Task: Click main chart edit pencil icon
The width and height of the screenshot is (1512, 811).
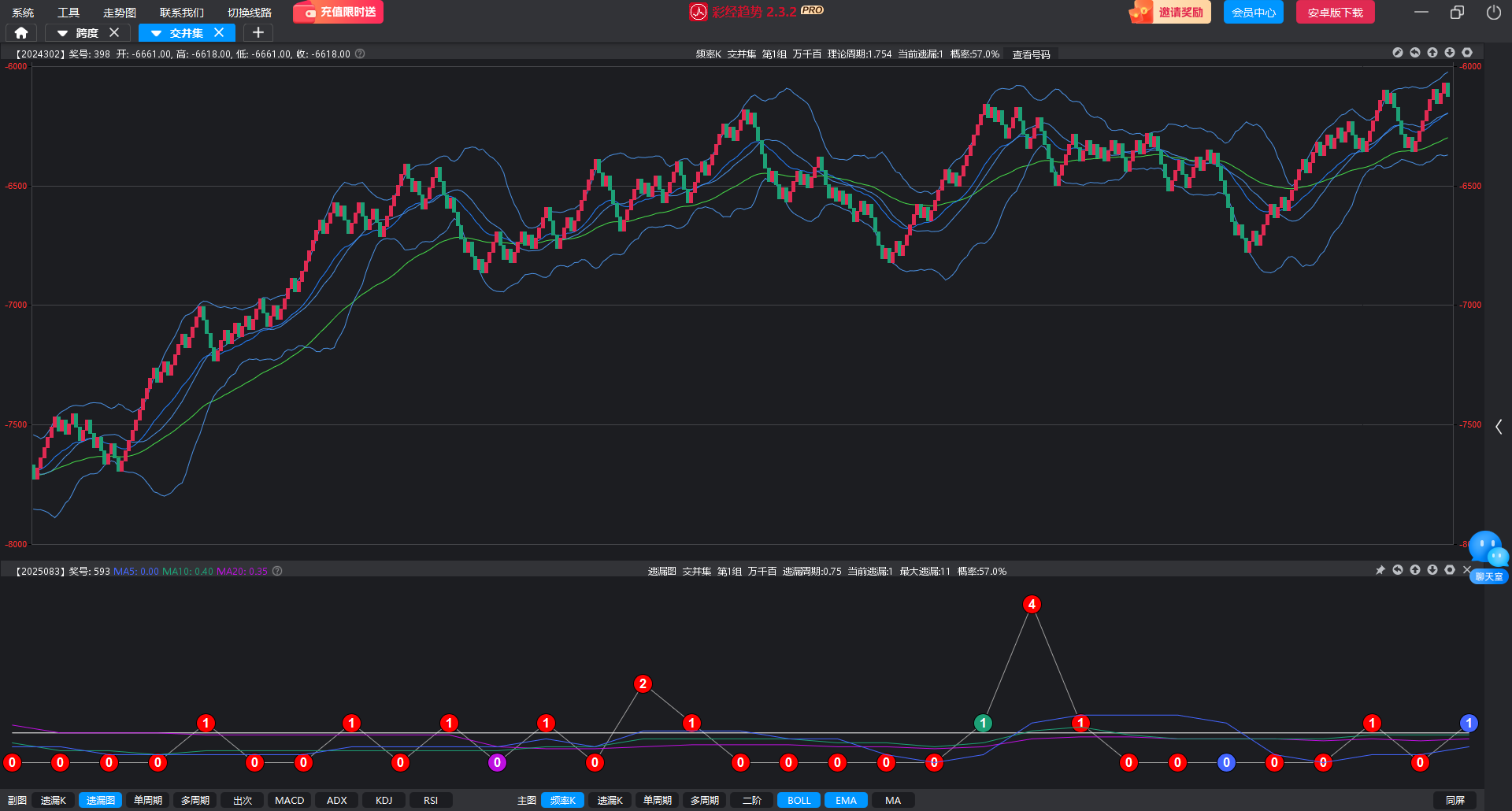Action: [1398, 53]
